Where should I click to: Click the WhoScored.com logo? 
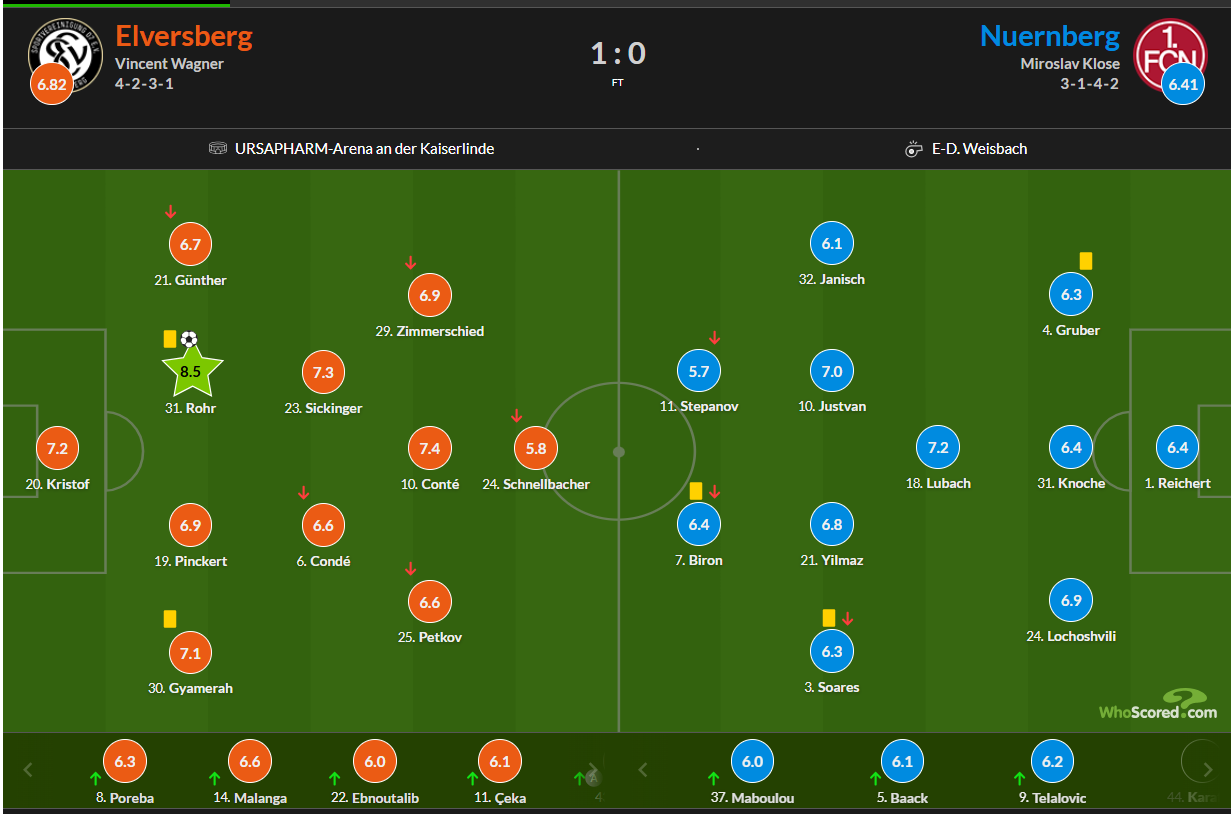pos(1158,705)
